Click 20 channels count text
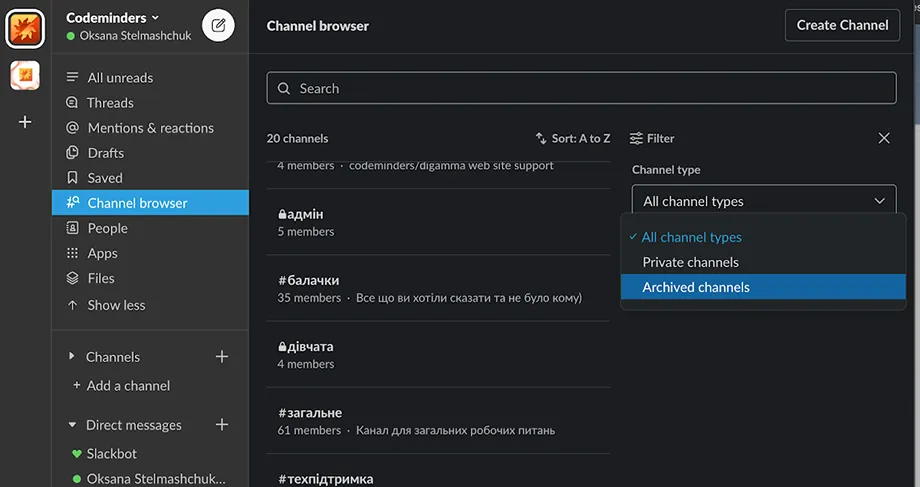920x487 pixels. (297, 138)
